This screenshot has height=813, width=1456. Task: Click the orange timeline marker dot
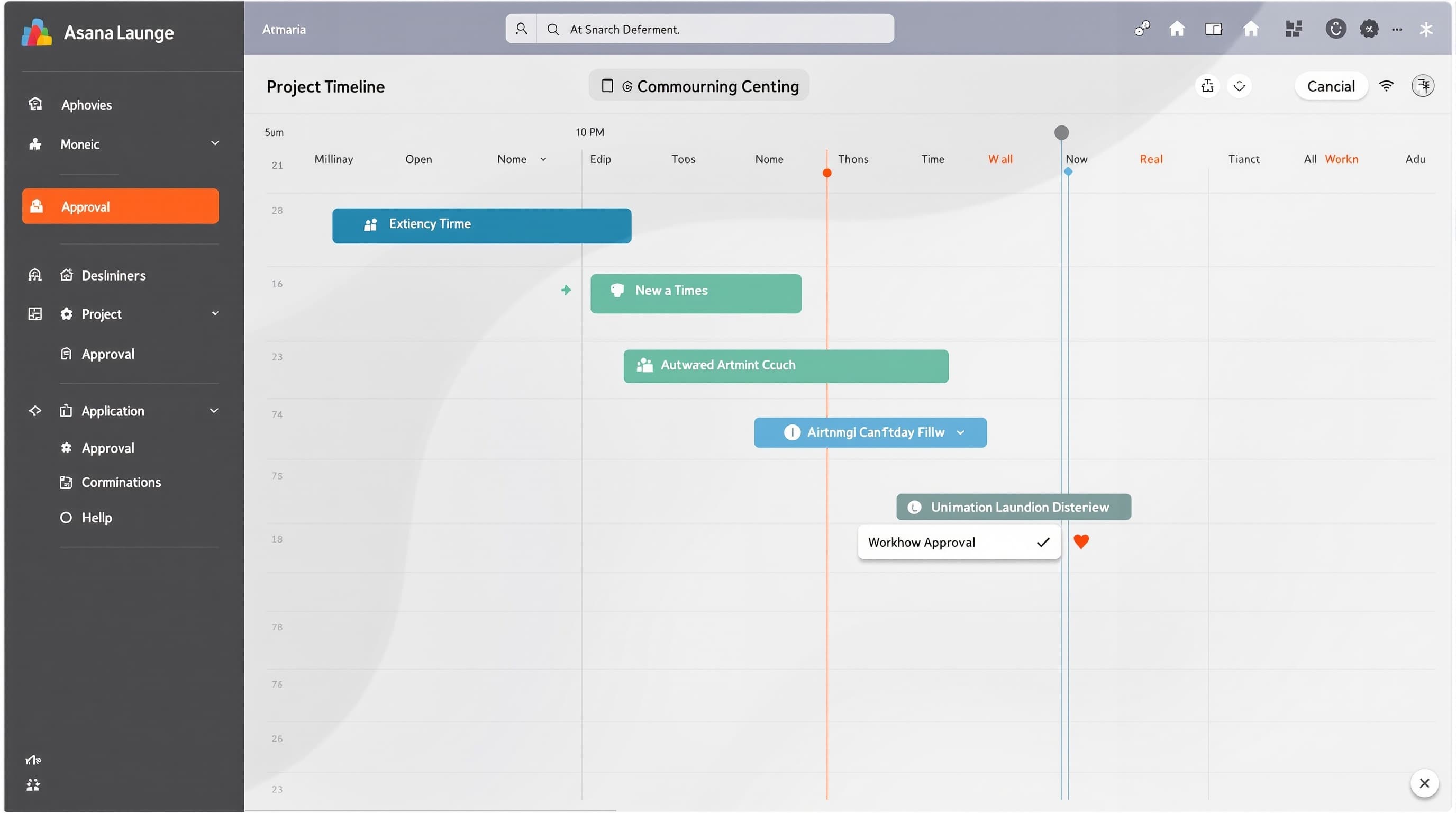coord(827,173)
